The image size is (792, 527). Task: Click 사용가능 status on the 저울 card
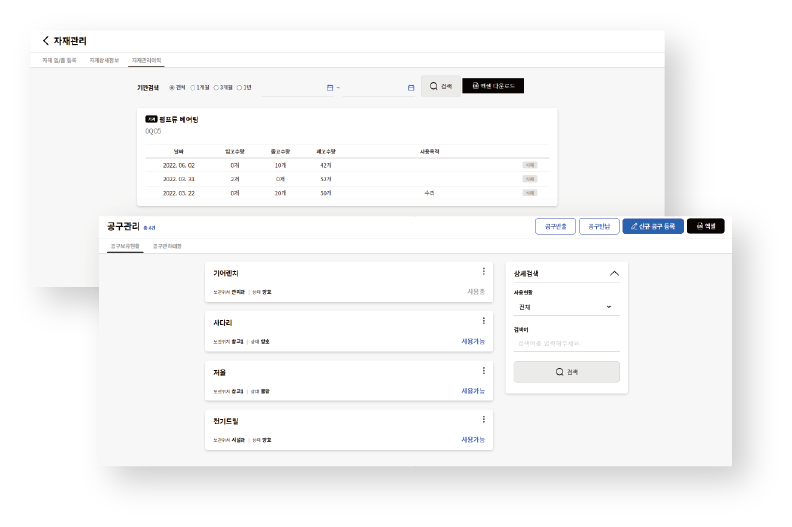pyautogui.click(x=473, y=391)
